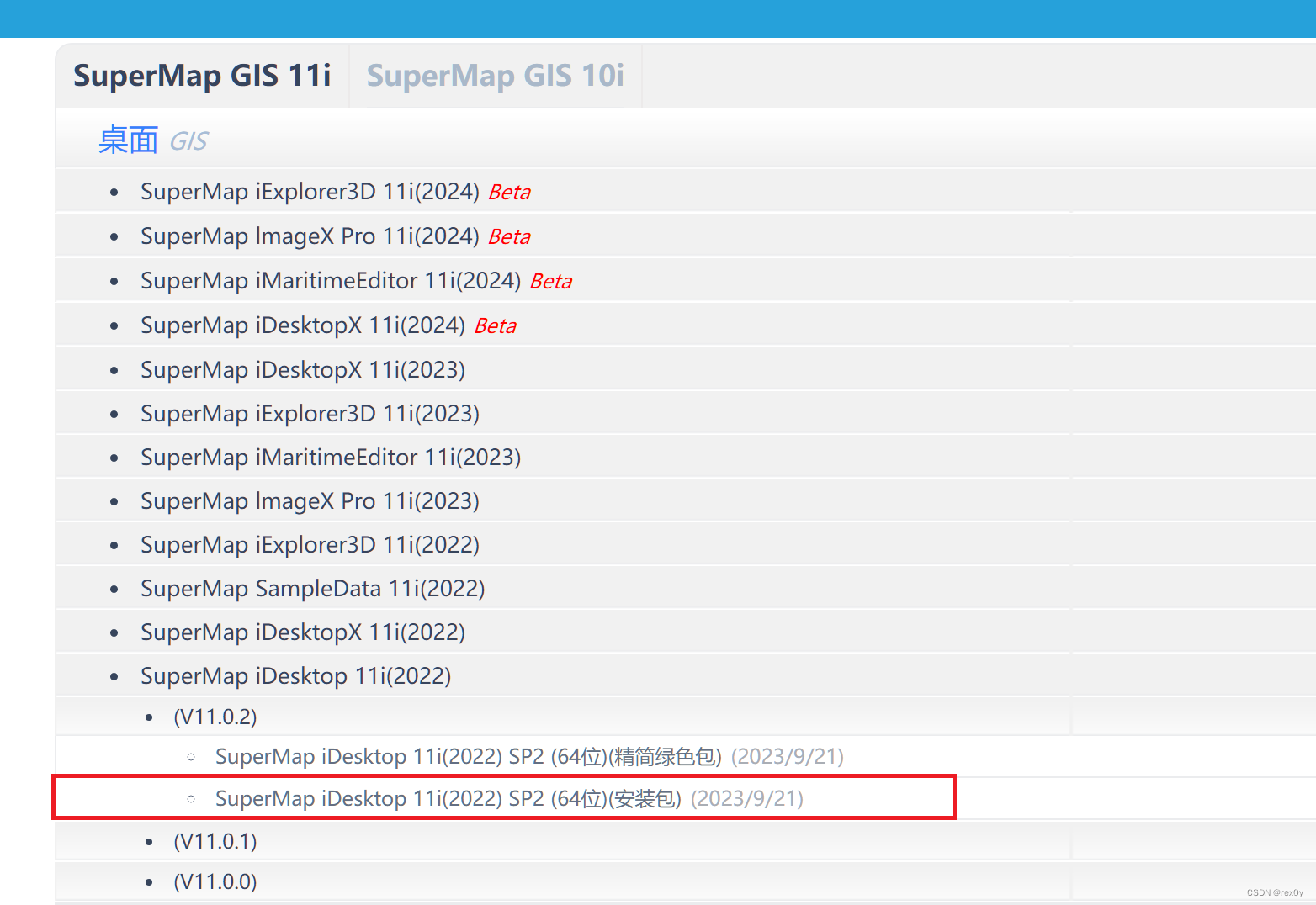1316x905 pixels.
Task: Expand SuperMap iDesktopX 11i(2023)
Action: click(303, 370)
